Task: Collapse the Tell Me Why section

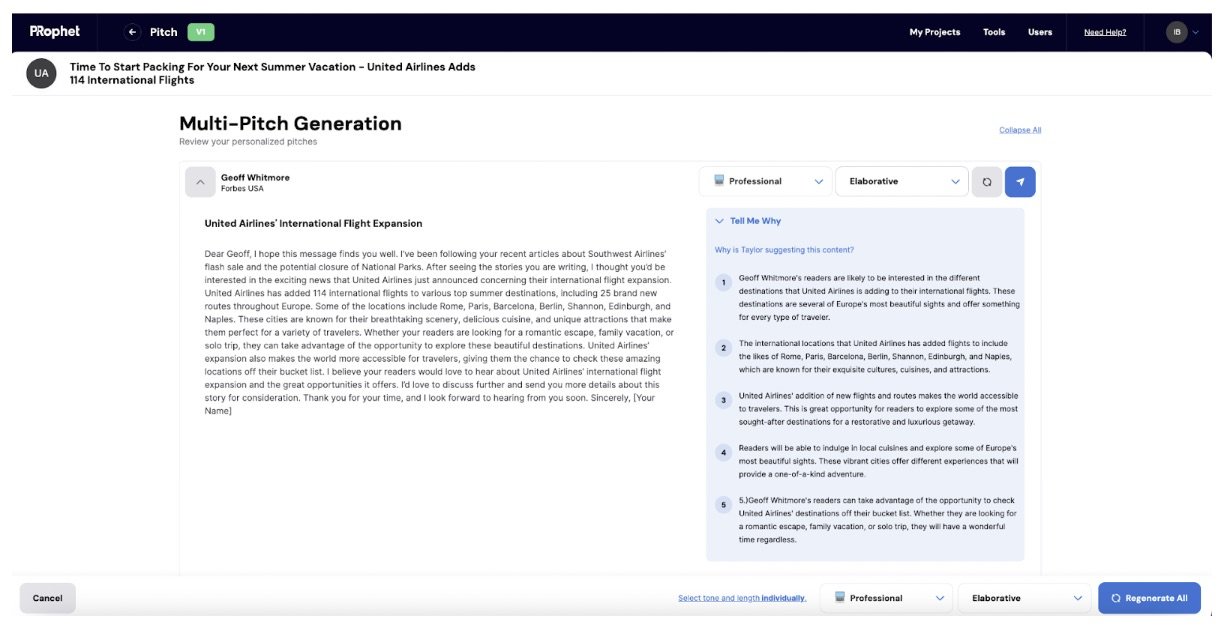Action: (x=720, y=221)
